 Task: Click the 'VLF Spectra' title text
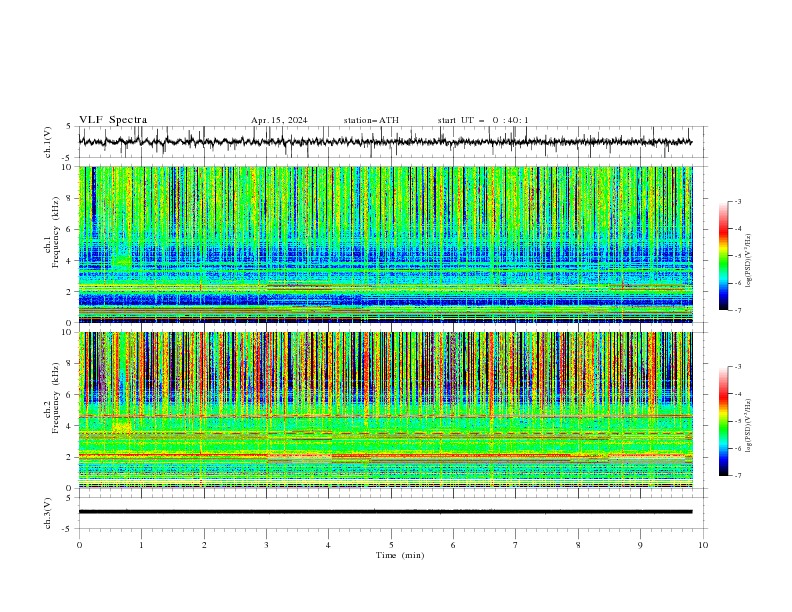point(113,120)
